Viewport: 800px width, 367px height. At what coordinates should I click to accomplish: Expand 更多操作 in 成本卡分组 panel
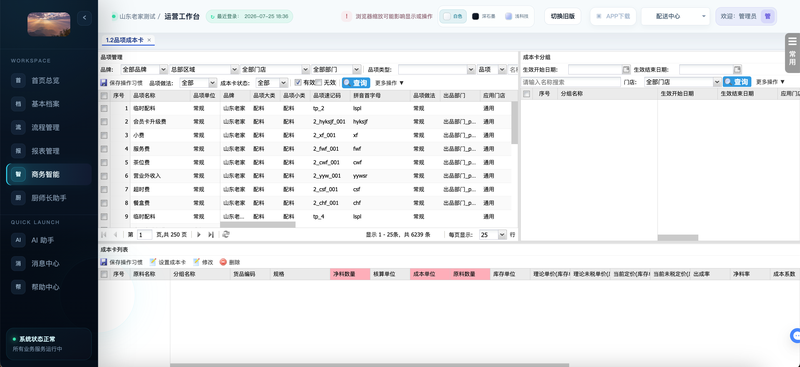click(x=770, y=82)
